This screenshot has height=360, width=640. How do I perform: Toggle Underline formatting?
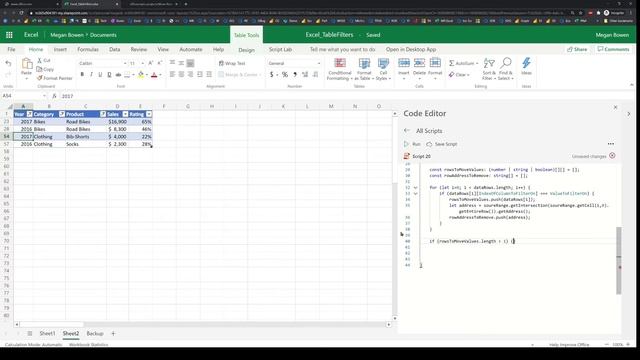tap(100, 75)
